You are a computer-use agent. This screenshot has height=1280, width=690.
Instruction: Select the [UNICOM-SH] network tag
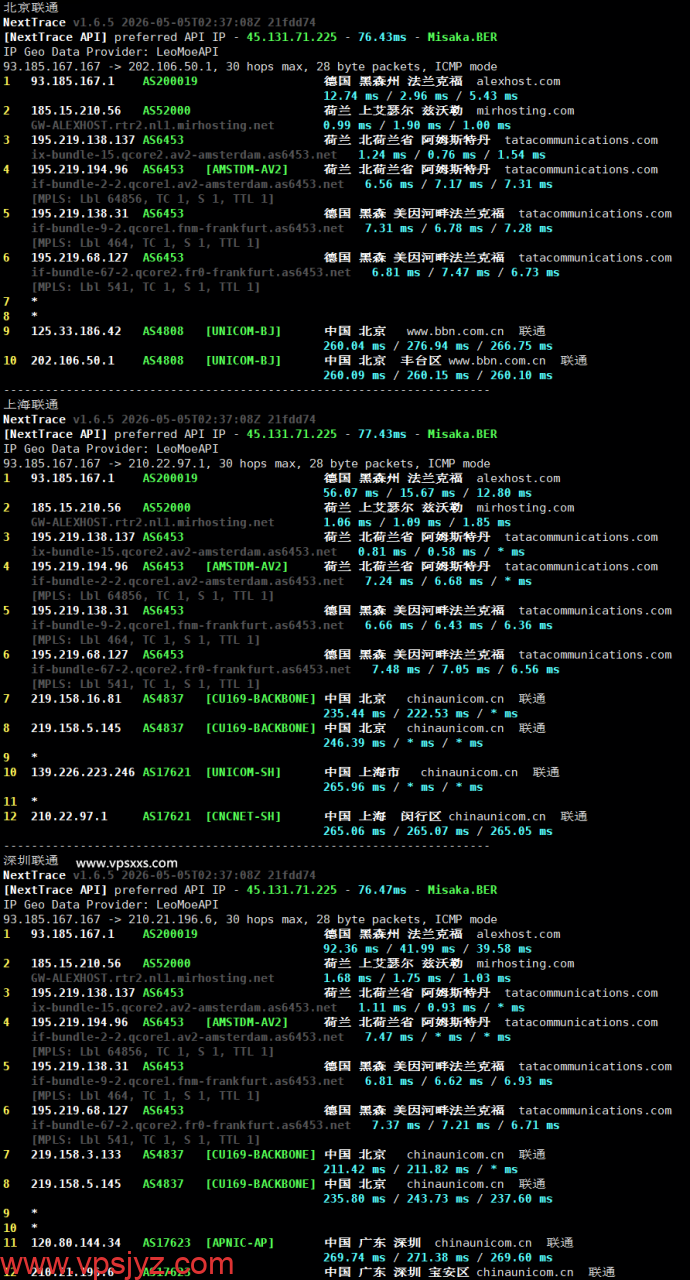[244, 772]
